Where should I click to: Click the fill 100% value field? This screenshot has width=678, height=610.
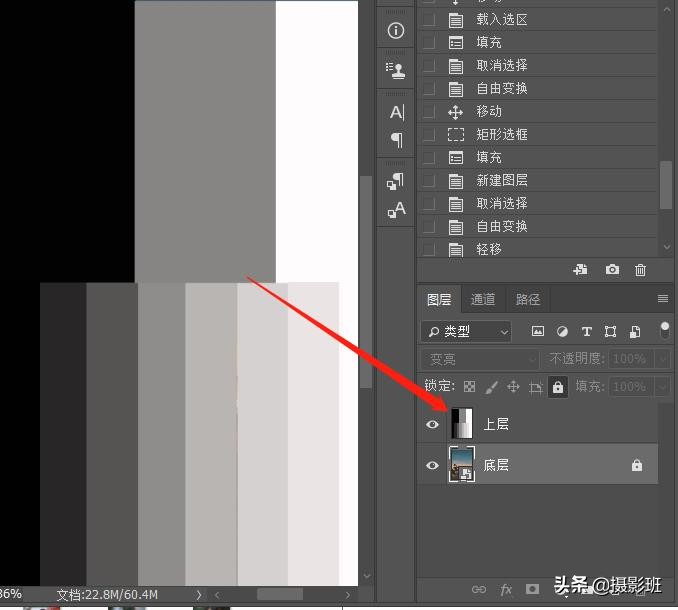631,386
